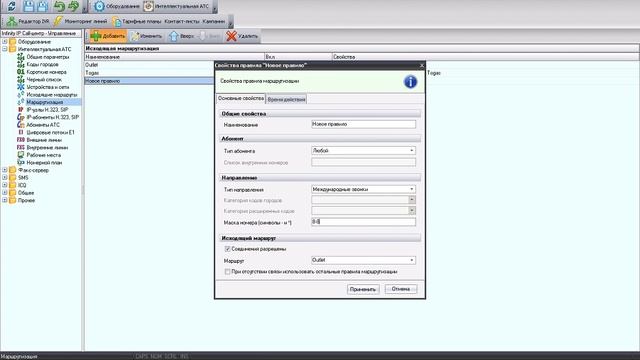Select Номерной план icon in tree

pyautogui.click(x=21, y=162)
